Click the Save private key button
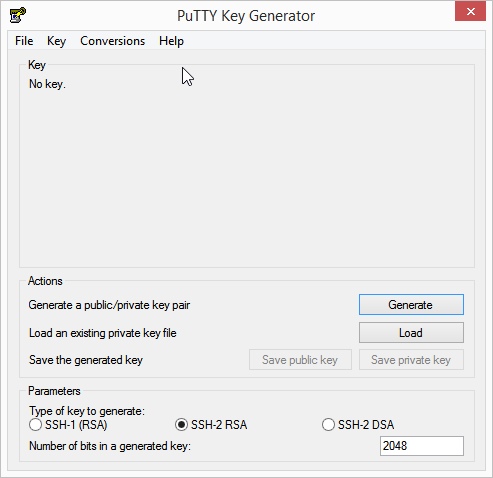 coord(411,360)
